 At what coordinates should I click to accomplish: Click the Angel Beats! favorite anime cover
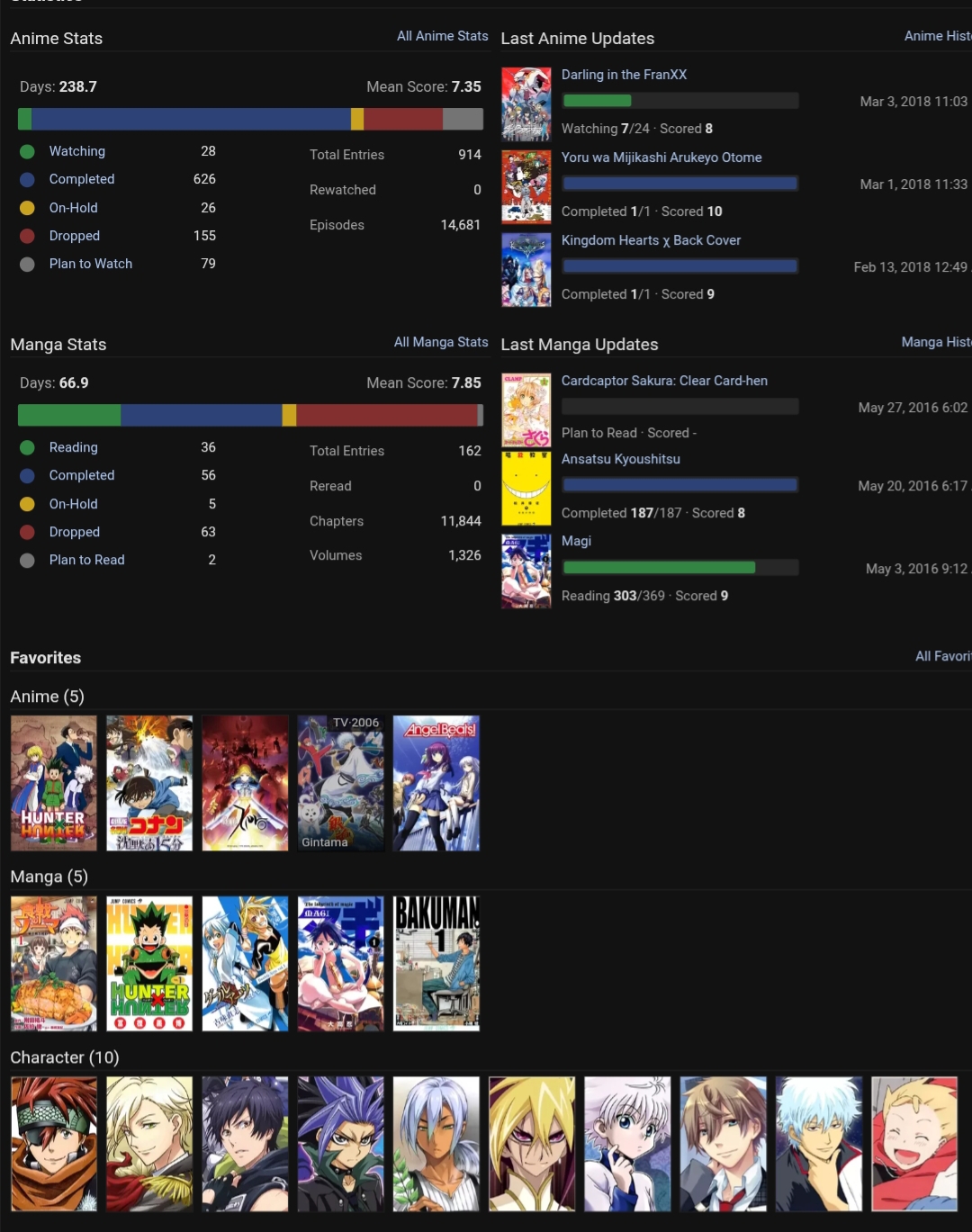click(x=436, y=783)
